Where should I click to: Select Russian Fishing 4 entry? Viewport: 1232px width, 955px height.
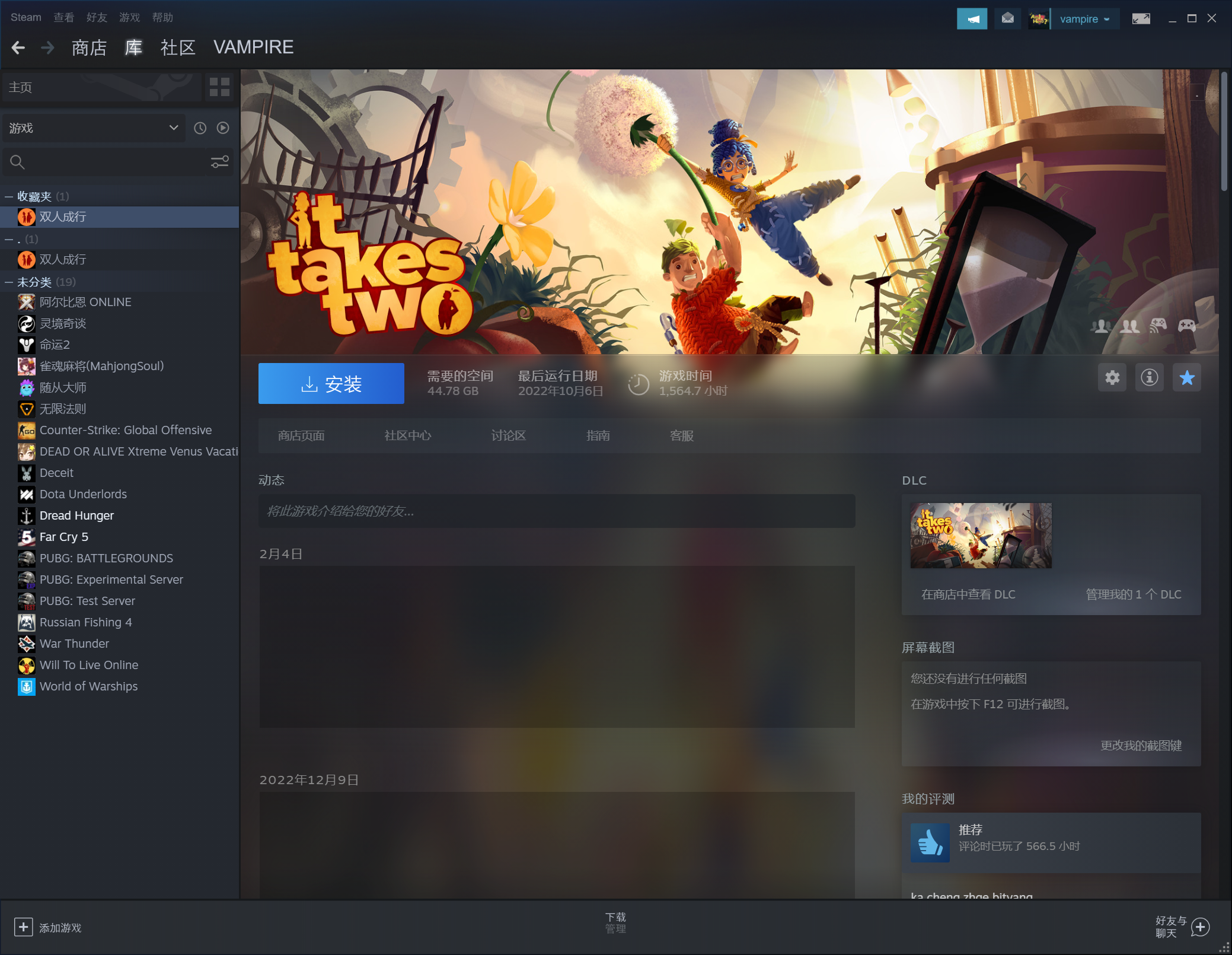85,622
